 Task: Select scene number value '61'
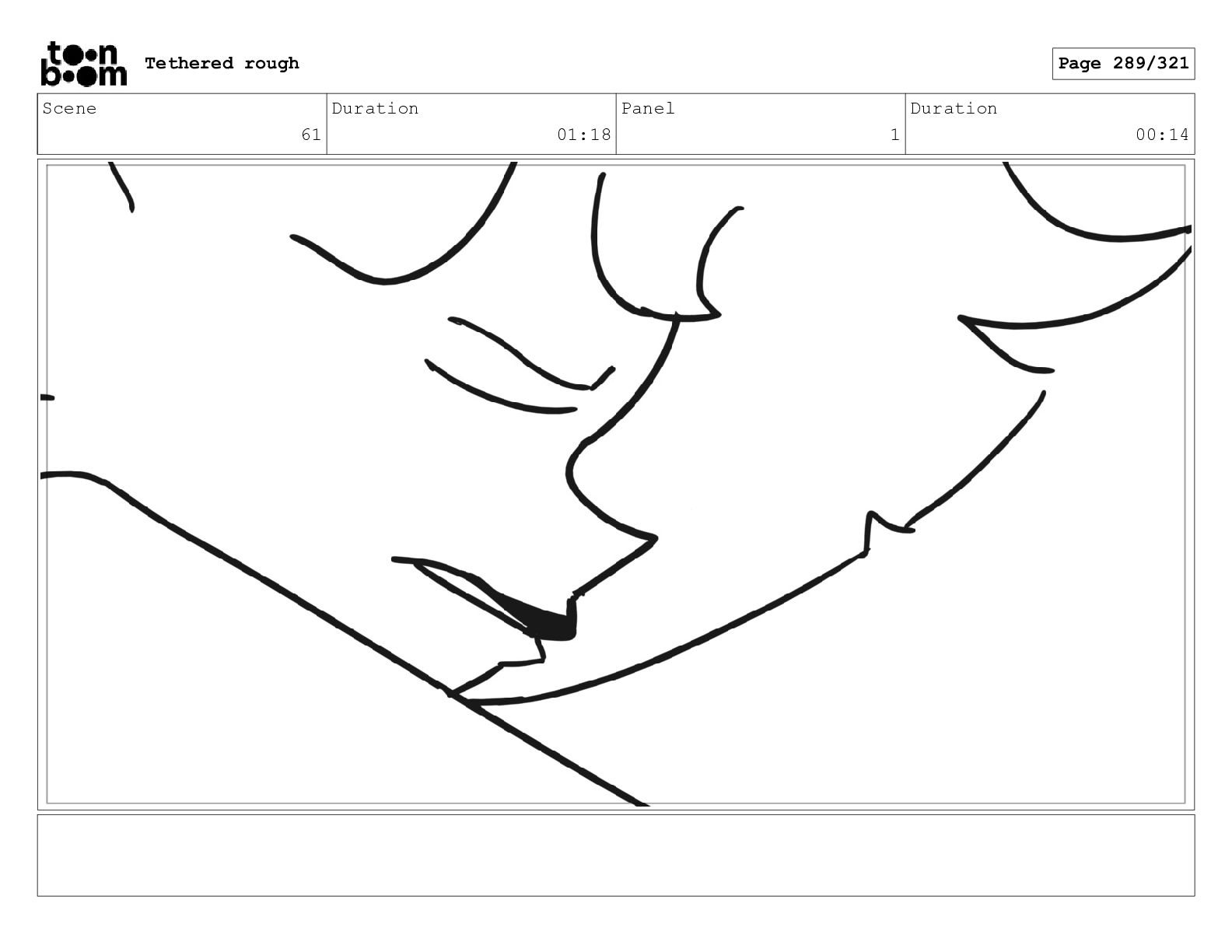pyautogui.click(x=311, y=135)
